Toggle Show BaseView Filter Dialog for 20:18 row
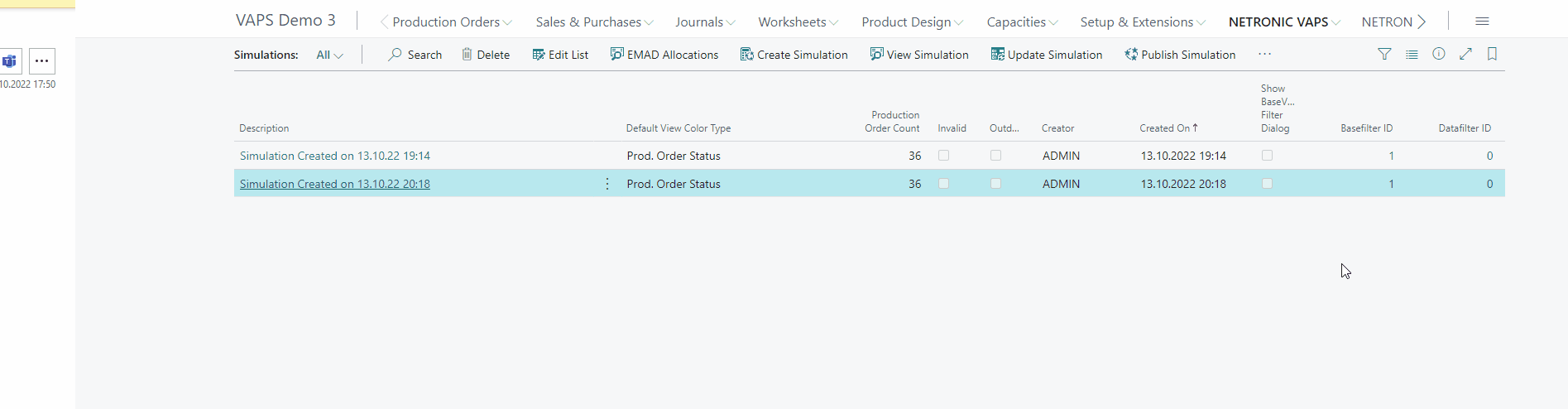 tap(1267, 184)
